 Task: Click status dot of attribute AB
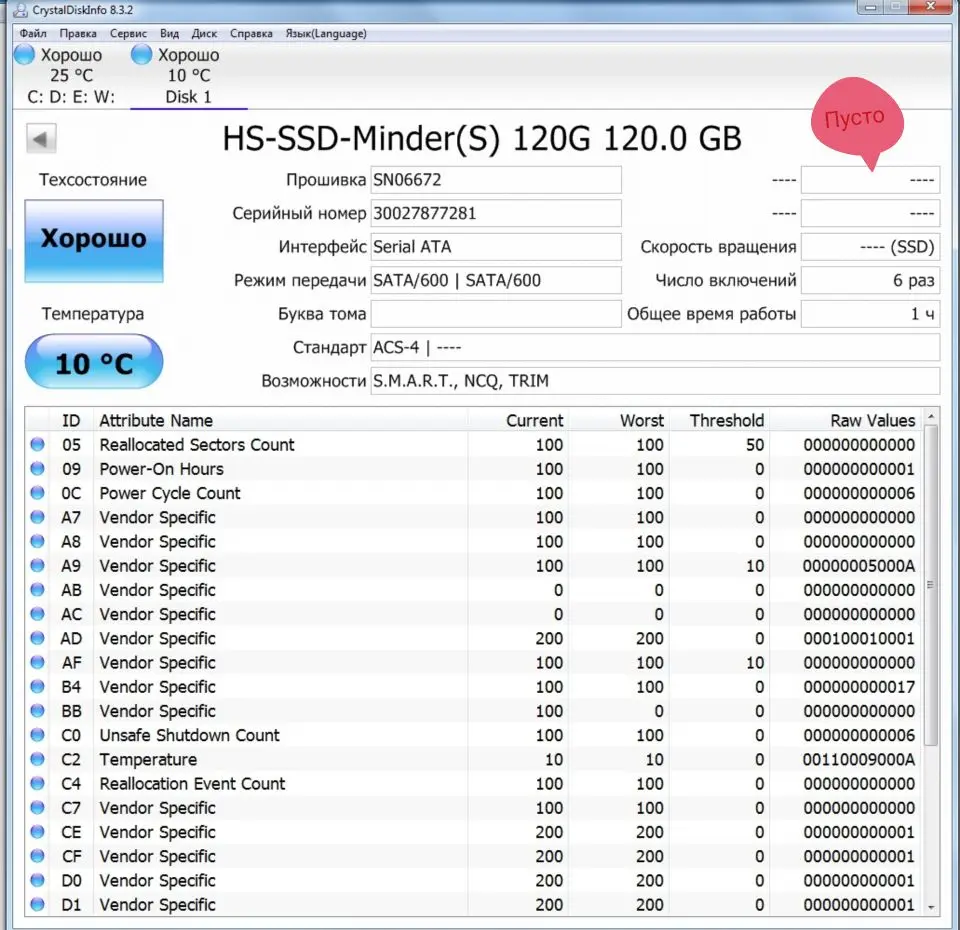click(x=37, y=589)
